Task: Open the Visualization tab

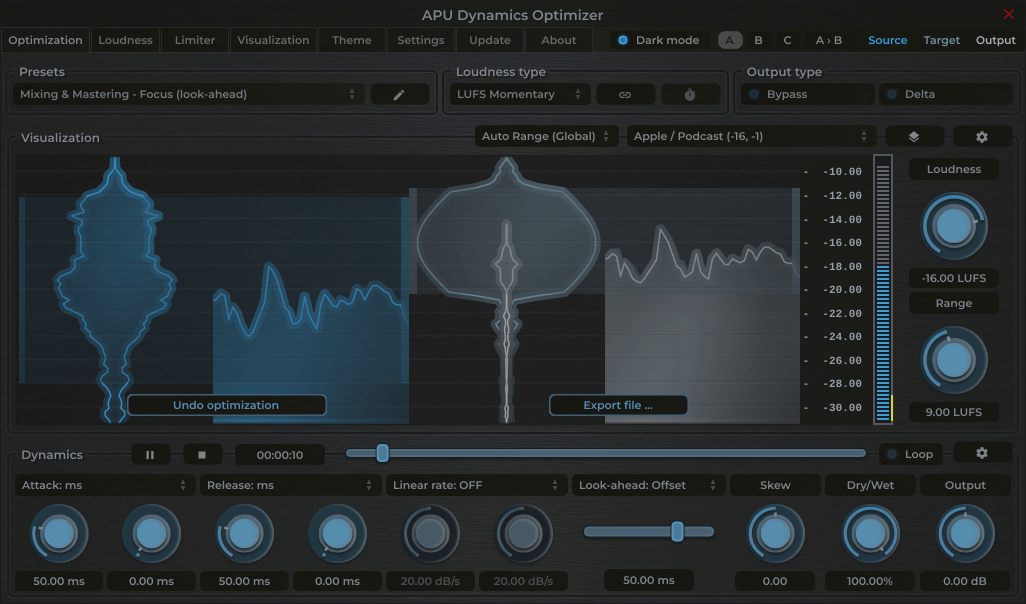Action: point(272,40)
